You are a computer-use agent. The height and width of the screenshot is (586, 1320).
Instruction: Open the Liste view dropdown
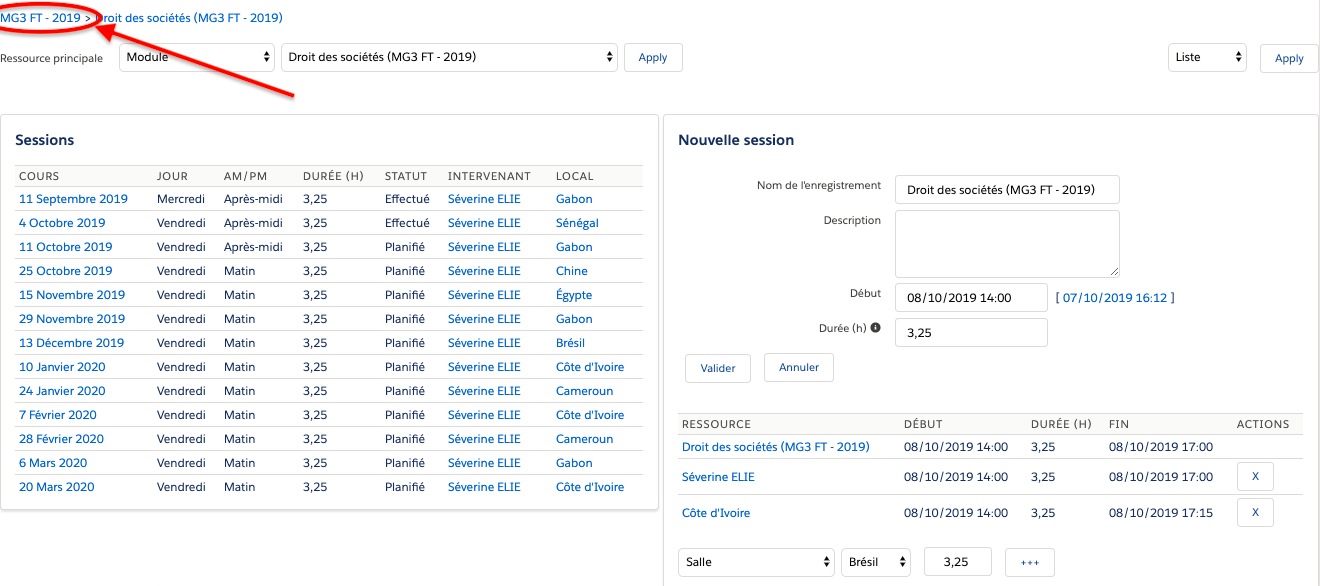click(1207, 57)
